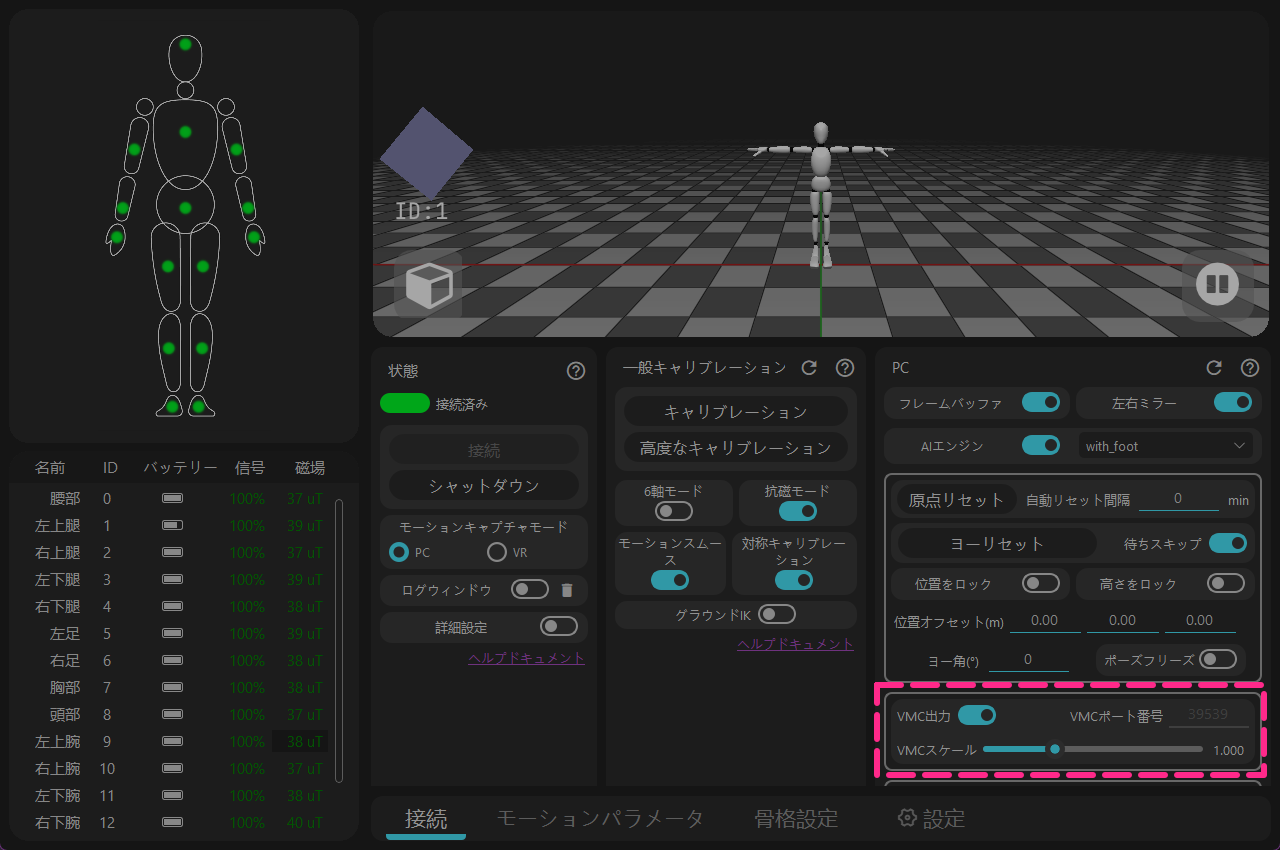Viewport: 1280px width, 850px height.
Task: Click the purple ID:1 diamond marker
Action: click(x=425, y=153)
